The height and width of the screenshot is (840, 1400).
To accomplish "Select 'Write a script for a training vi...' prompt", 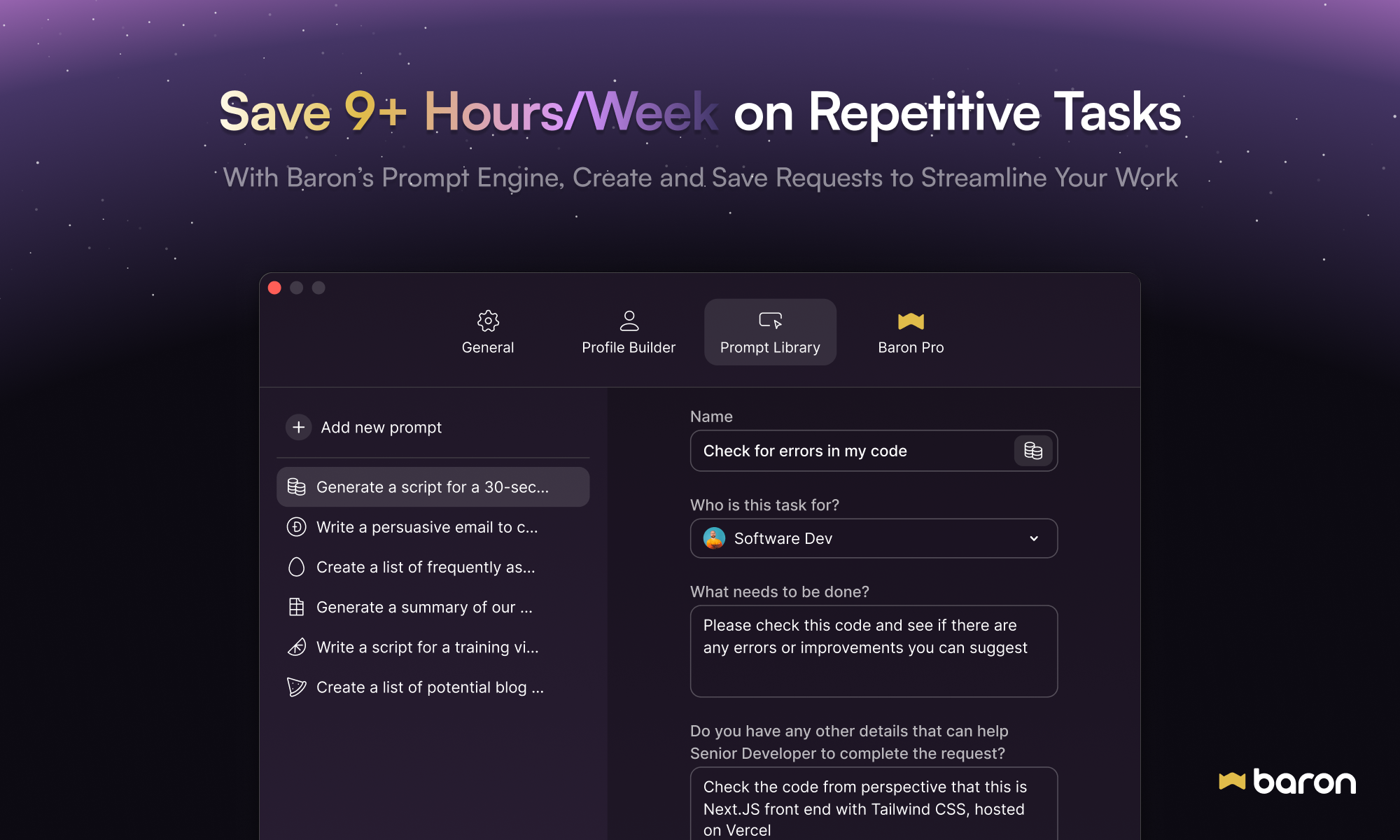I will [x=427, y=647].
